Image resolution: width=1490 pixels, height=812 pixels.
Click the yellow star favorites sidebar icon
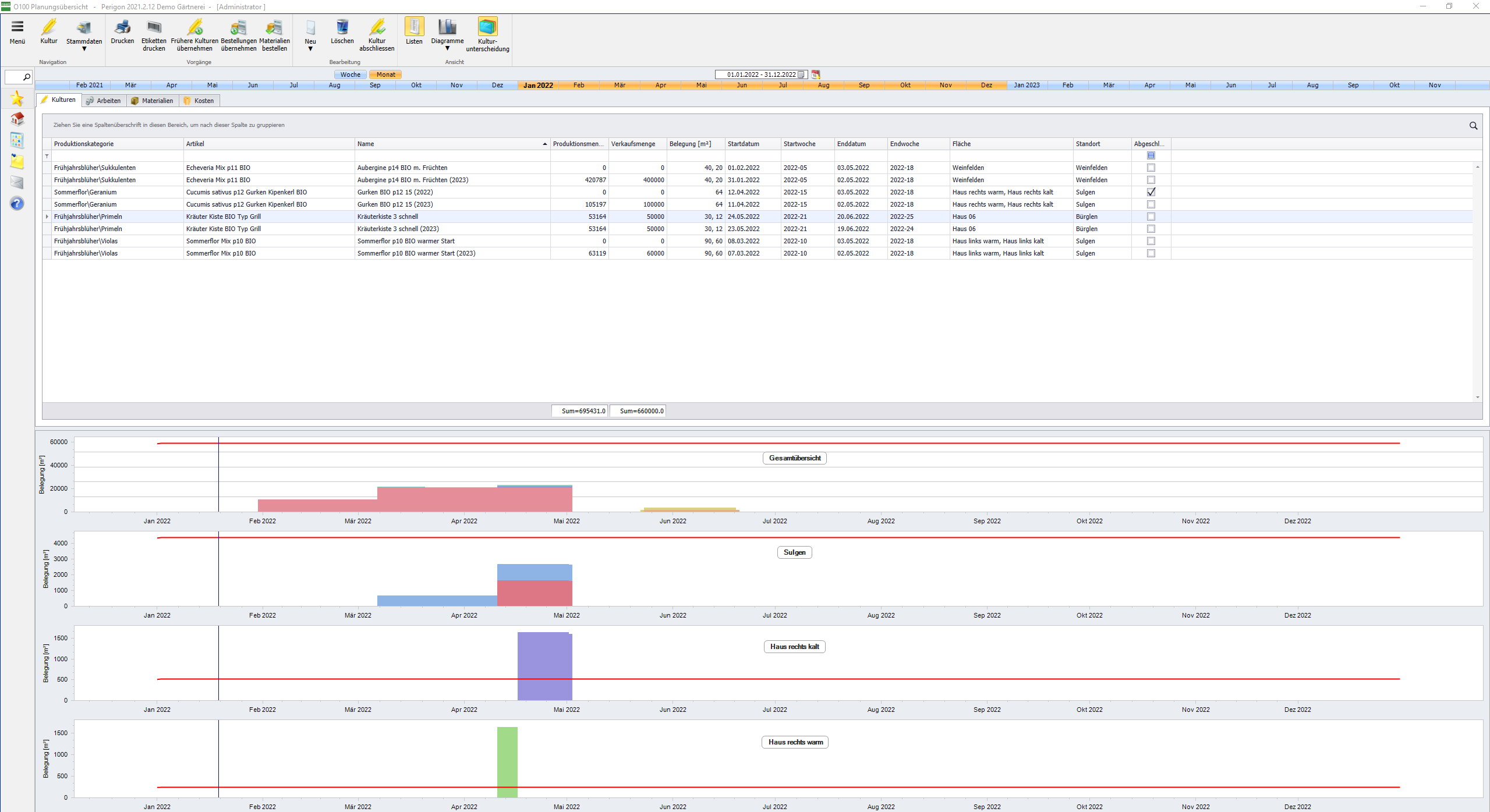(17, 98)
